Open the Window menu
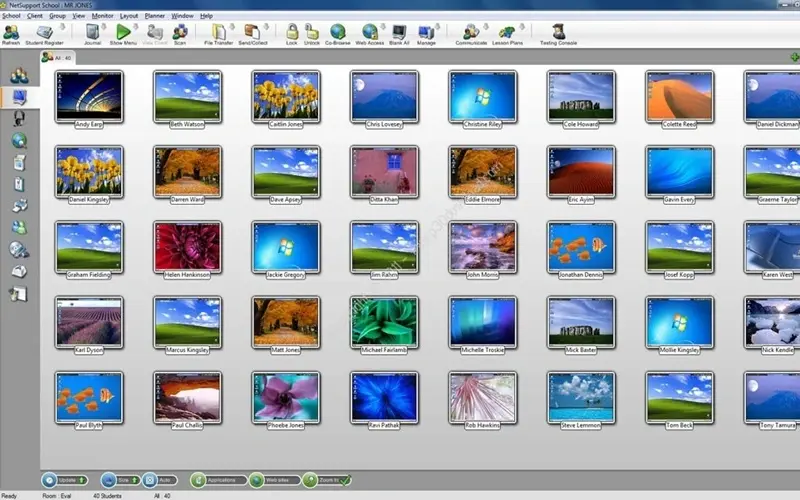This screenshot has height=500, width=800. 182,16
